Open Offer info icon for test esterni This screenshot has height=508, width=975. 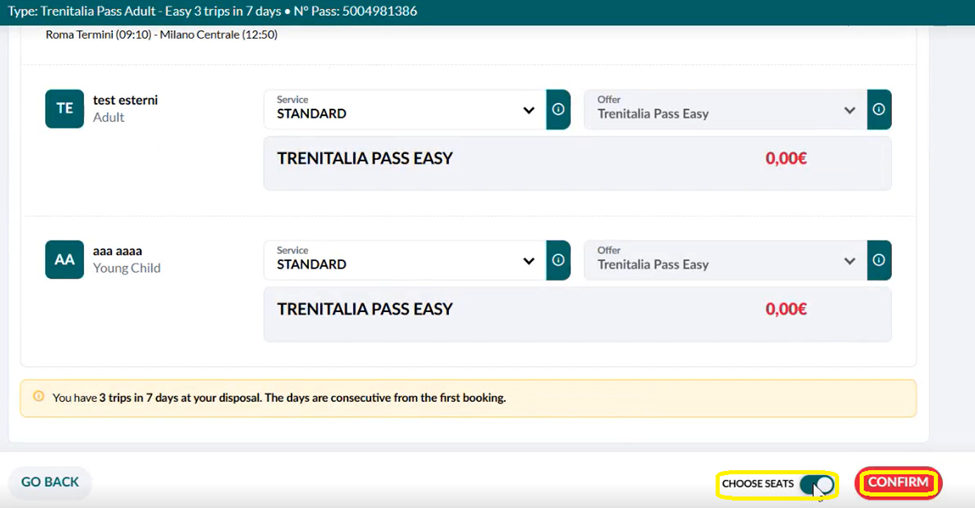tap(879, 109)
